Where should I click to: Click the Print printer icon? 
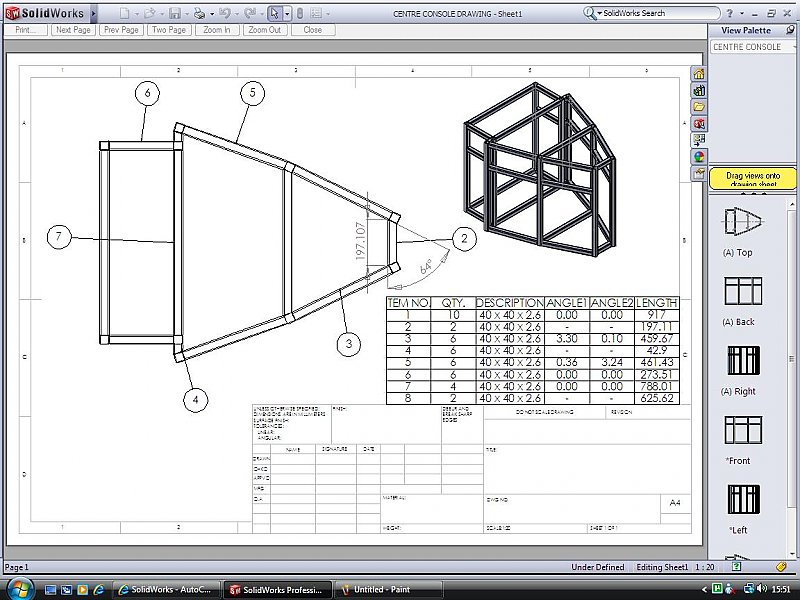(x=199, y=14)
